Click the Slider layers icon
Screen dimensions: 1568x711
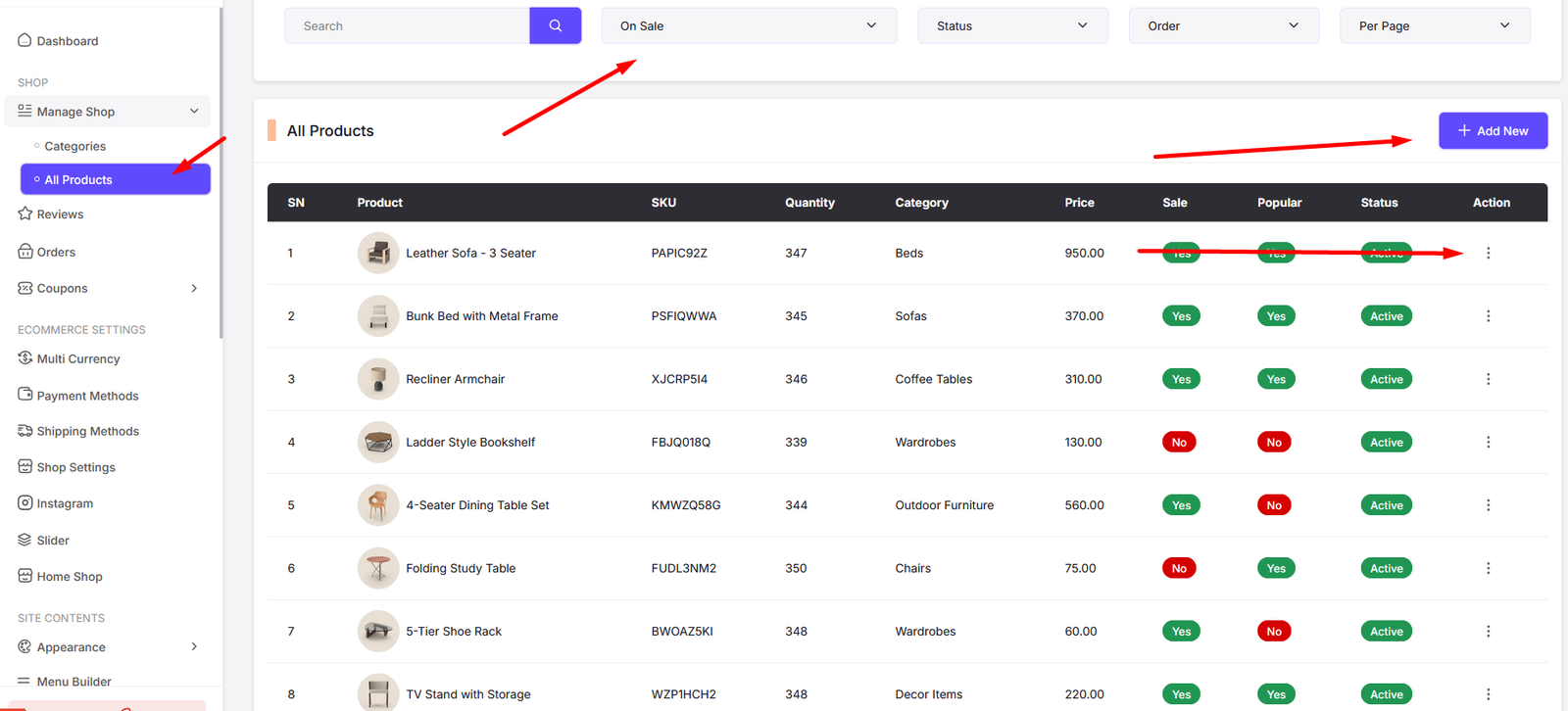click(x=25, y=540)
